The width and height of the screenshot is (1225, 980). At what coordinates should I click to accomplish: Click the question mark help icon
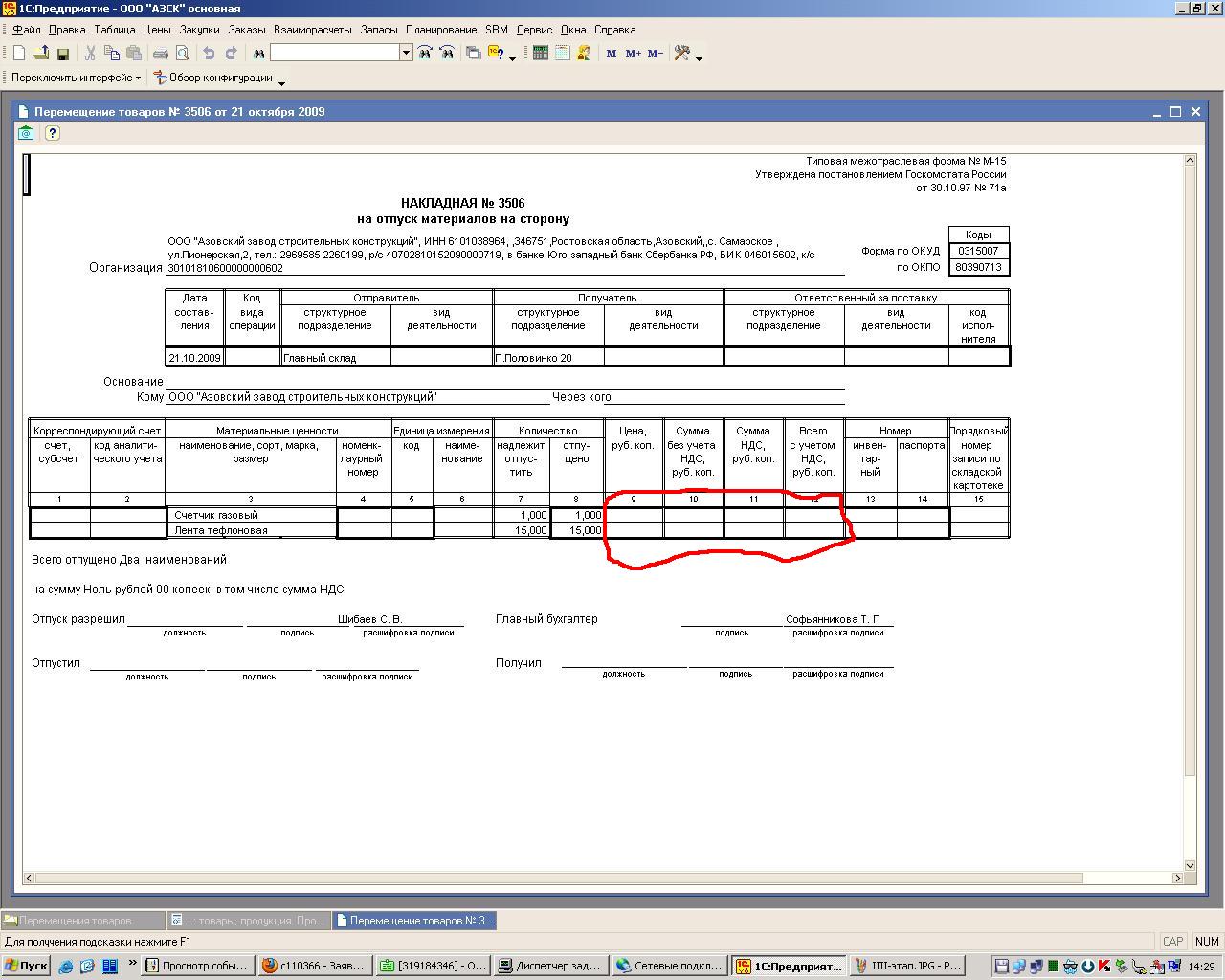click(x=52, y=133)
